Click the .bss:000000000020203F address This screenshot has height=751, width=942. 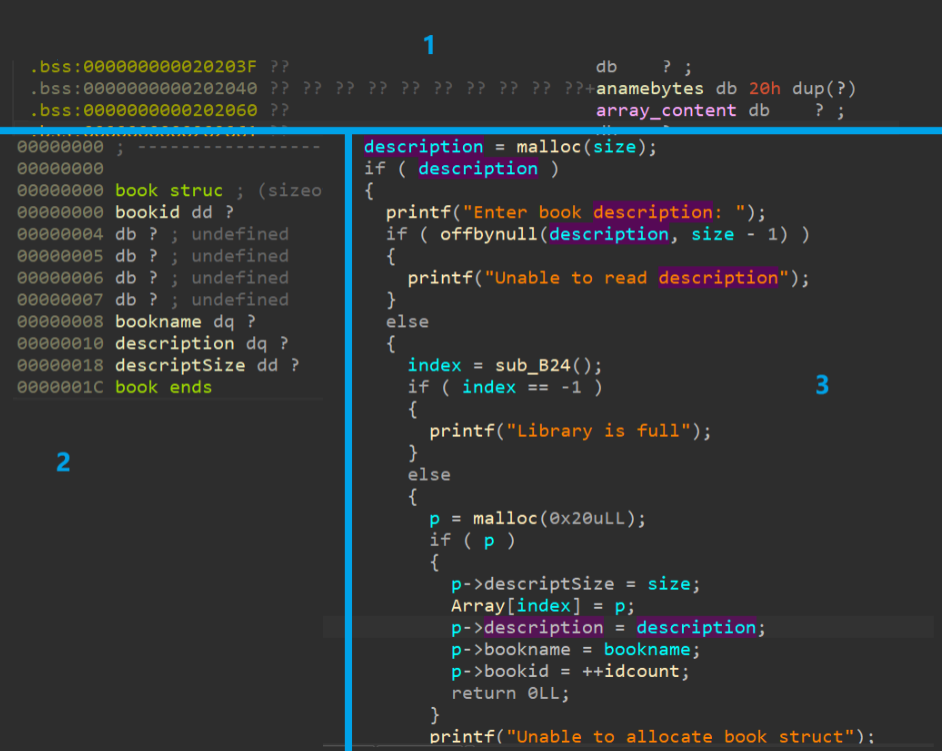[x=144, y=67]
